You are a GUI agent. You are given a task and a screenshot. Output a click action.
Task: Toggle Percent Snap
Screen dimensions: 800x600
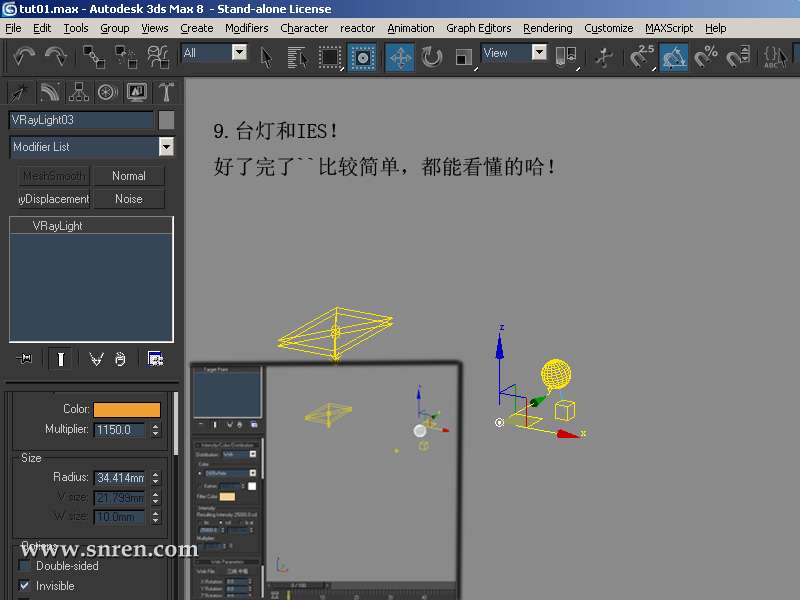[706, 57]
